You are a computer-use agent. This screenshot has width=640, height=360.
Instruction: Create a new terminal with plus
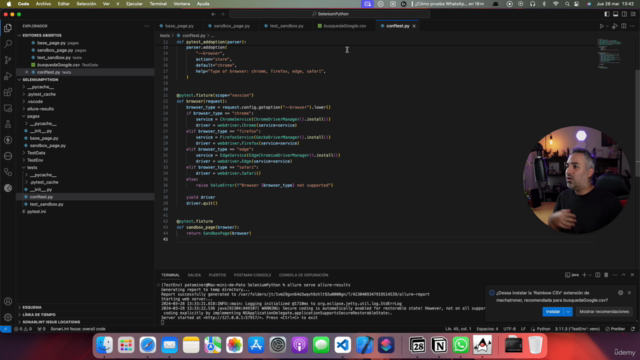[584, 275]
